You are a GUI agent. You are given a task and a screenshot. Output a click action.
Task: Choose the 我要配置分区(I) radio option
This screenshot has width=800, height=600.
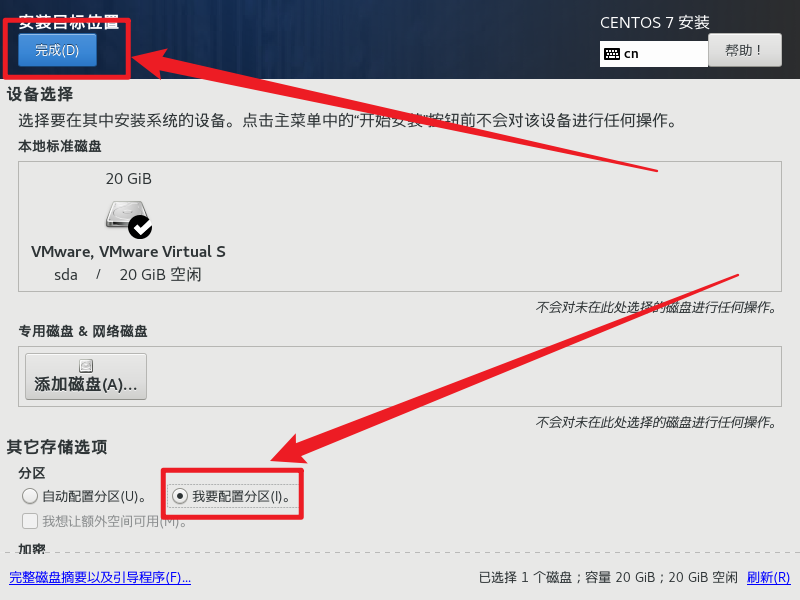pos(180,496)
